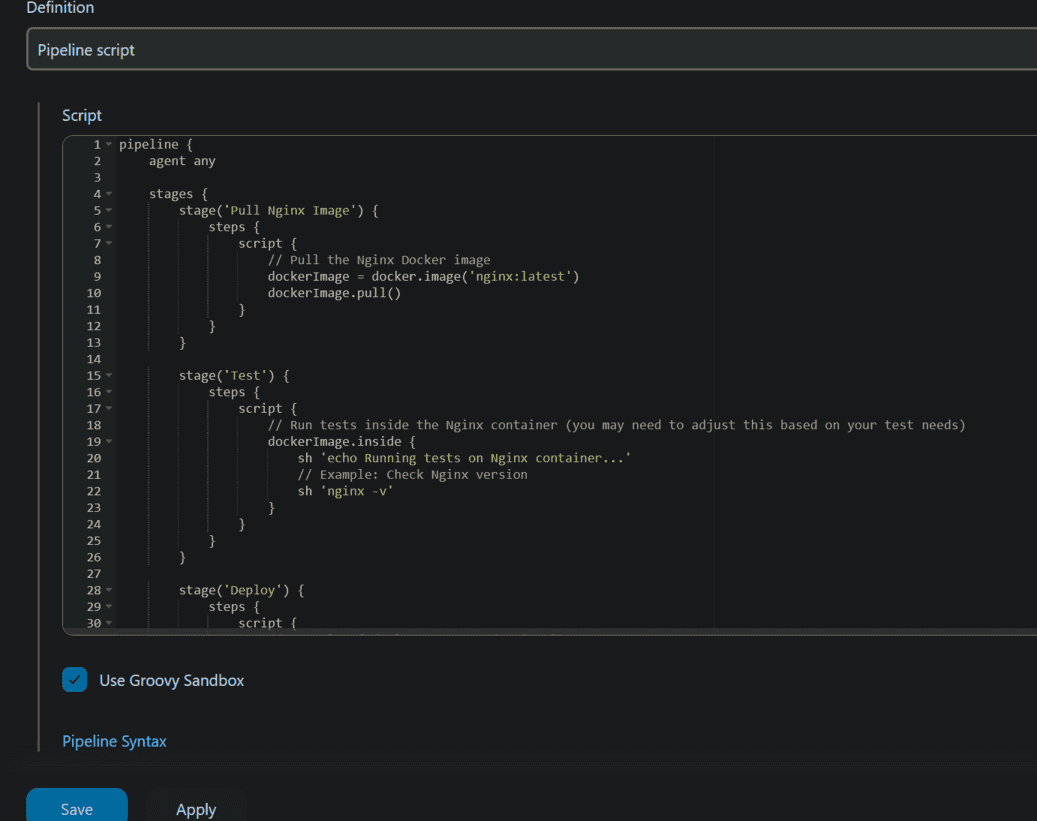Fold the script block on line 7
Viewport: 1037px width, 821px height.
coord(109,243)
